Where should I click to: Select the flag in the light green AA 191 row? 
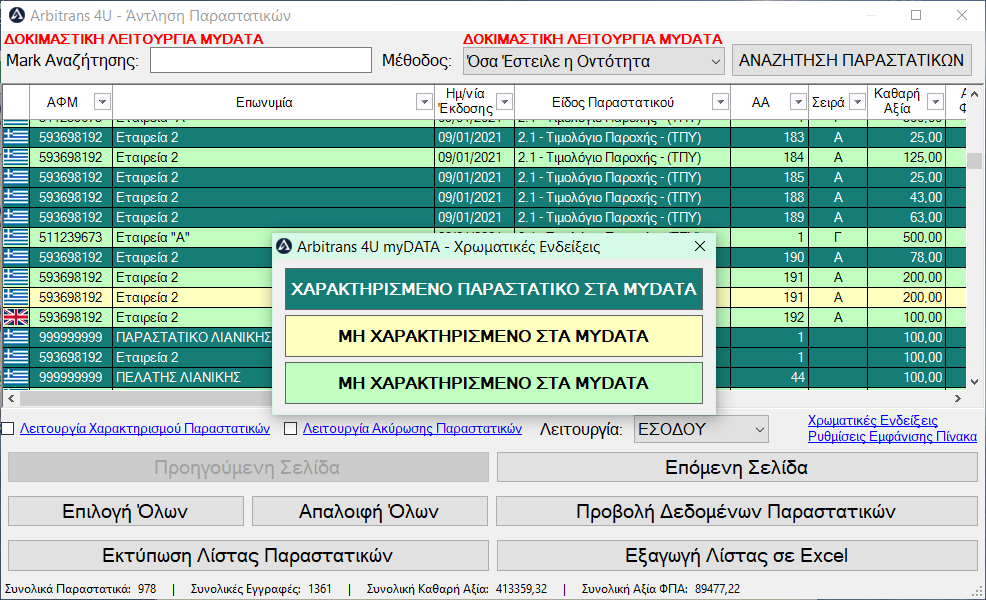16,277
